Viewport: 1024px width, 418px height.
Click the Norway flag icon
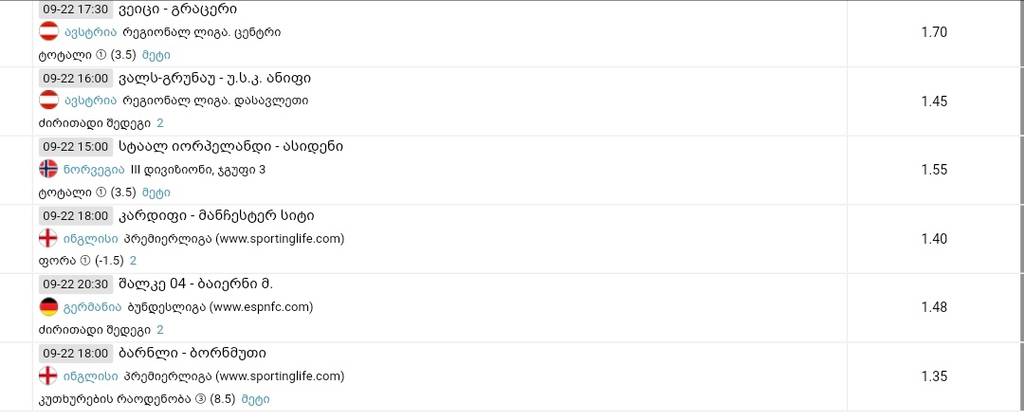click(x=47, y=169)
